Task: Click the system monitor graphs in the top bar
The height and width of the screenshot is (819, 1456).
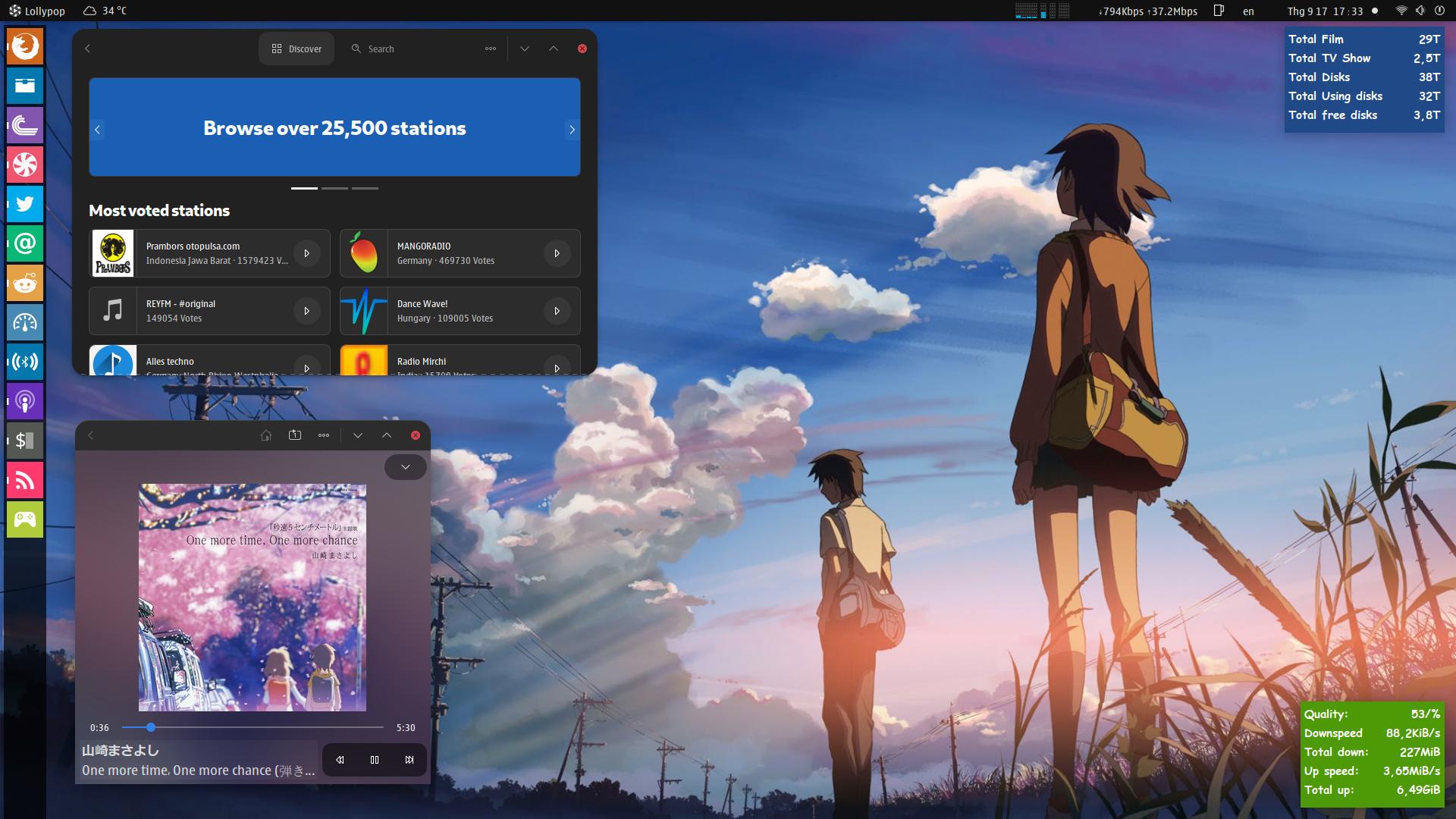Action: tap(1043, 11)
